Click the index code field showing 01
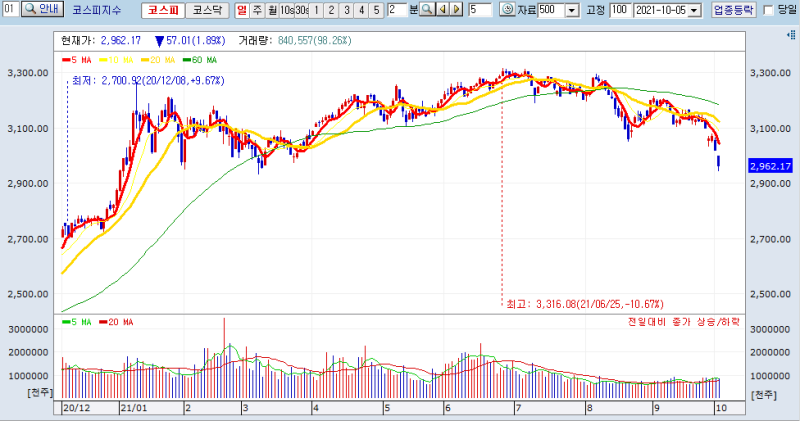Screen dimensions: 800x421 click(x=10, y=9)
